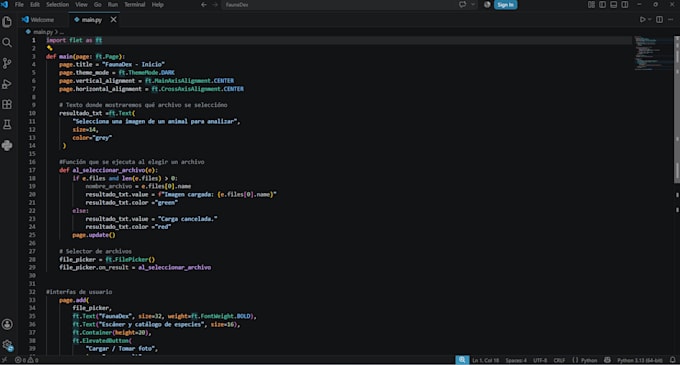The width and height of the screenshot is (680, 365).
Task: Open the Python extension view
Action: [7, 146]
